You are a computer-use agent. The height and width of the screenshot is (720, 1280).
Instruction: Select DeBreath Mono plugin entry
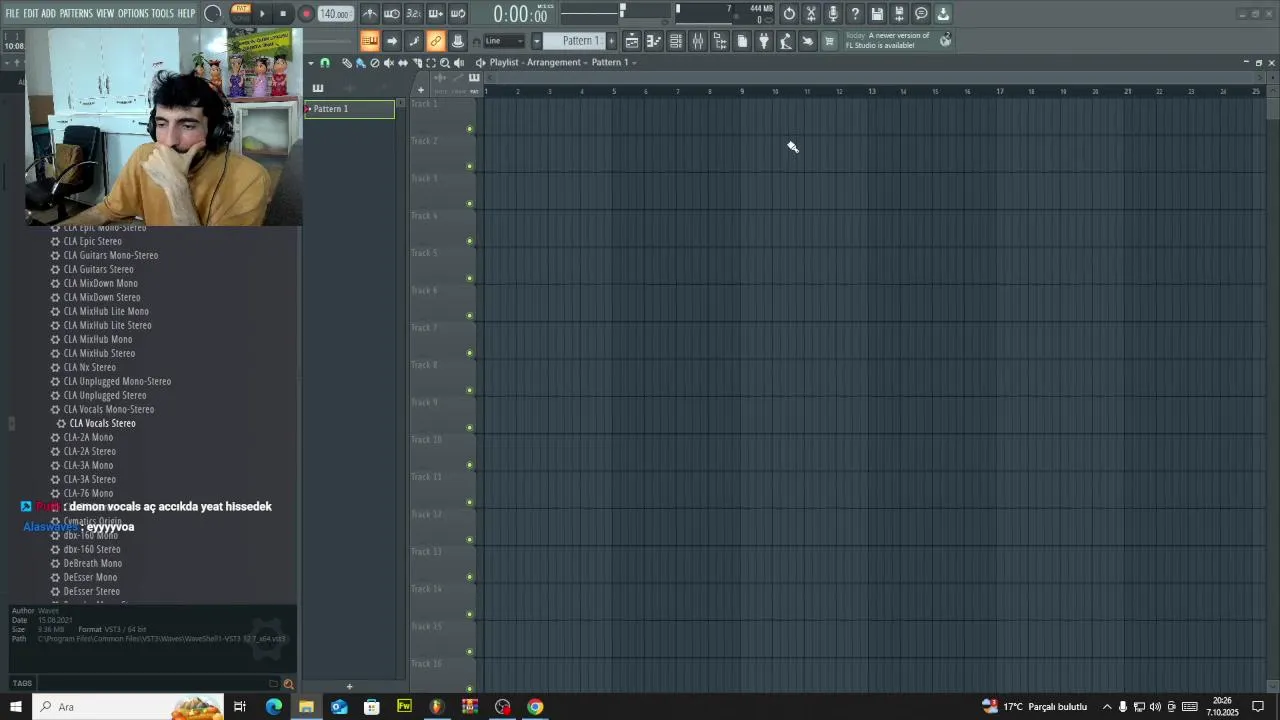(x=92, y=563)
